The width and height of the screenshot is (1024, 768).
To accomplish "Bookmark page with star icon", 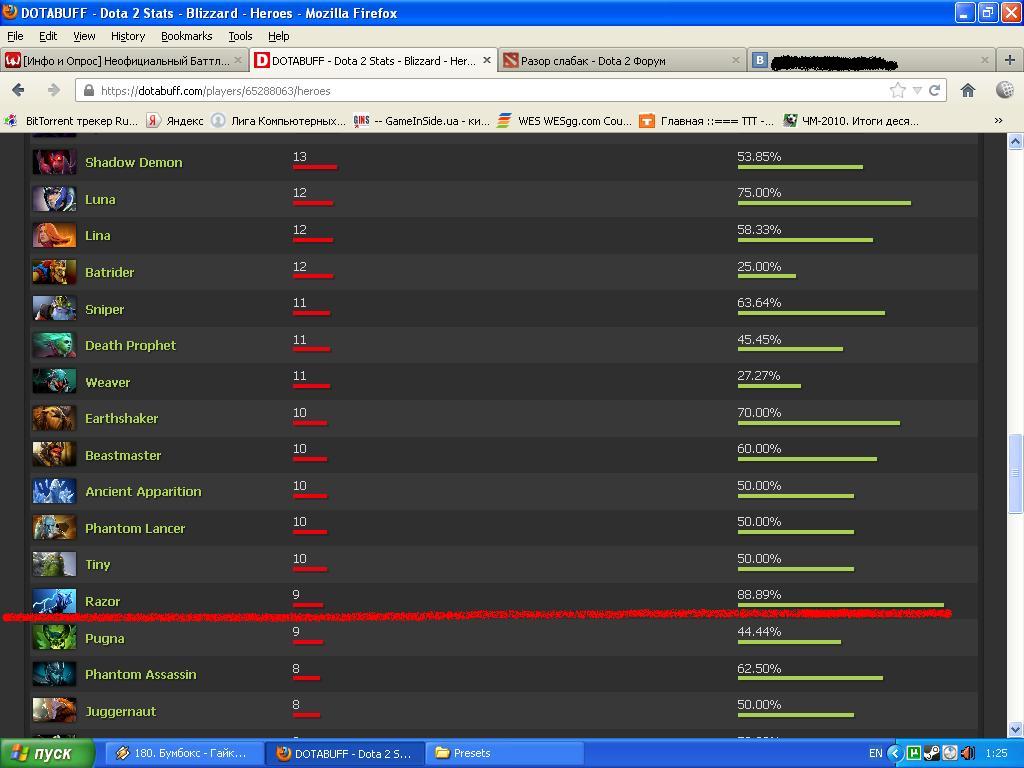I will pyautogui.click(x=898, y=90).
